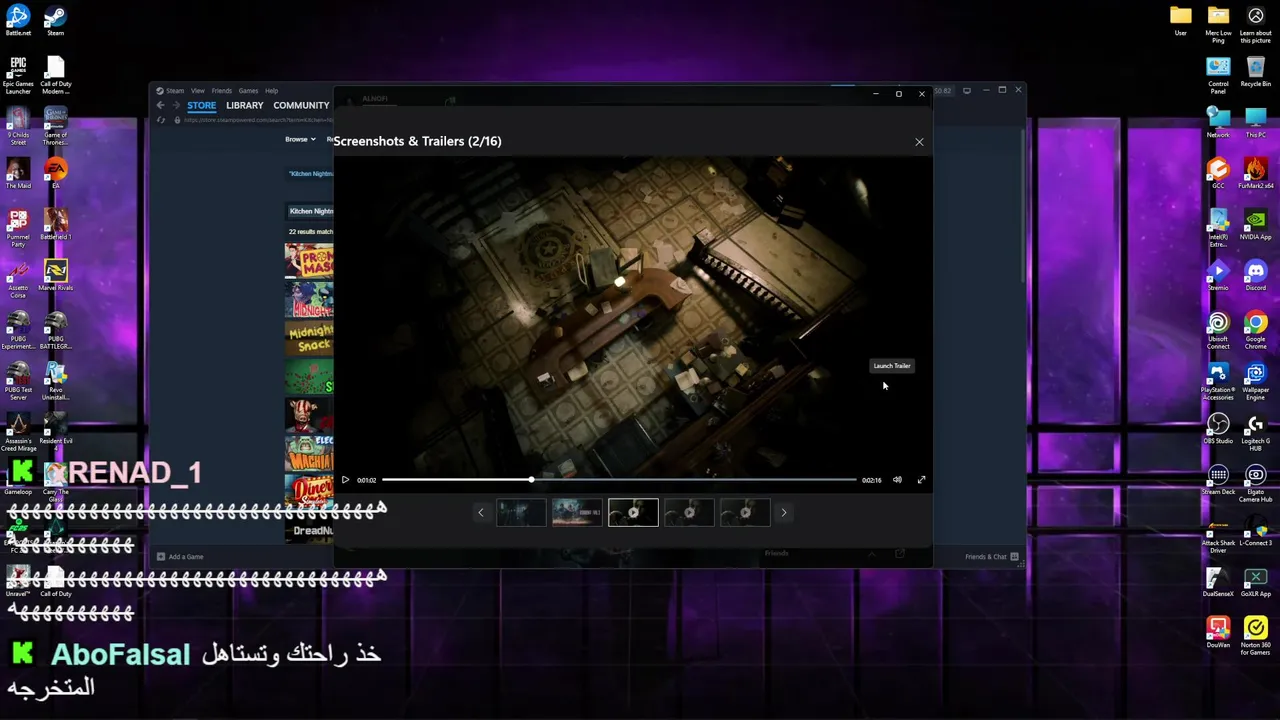Open Stream Deck desktop shortcut

1218,479
